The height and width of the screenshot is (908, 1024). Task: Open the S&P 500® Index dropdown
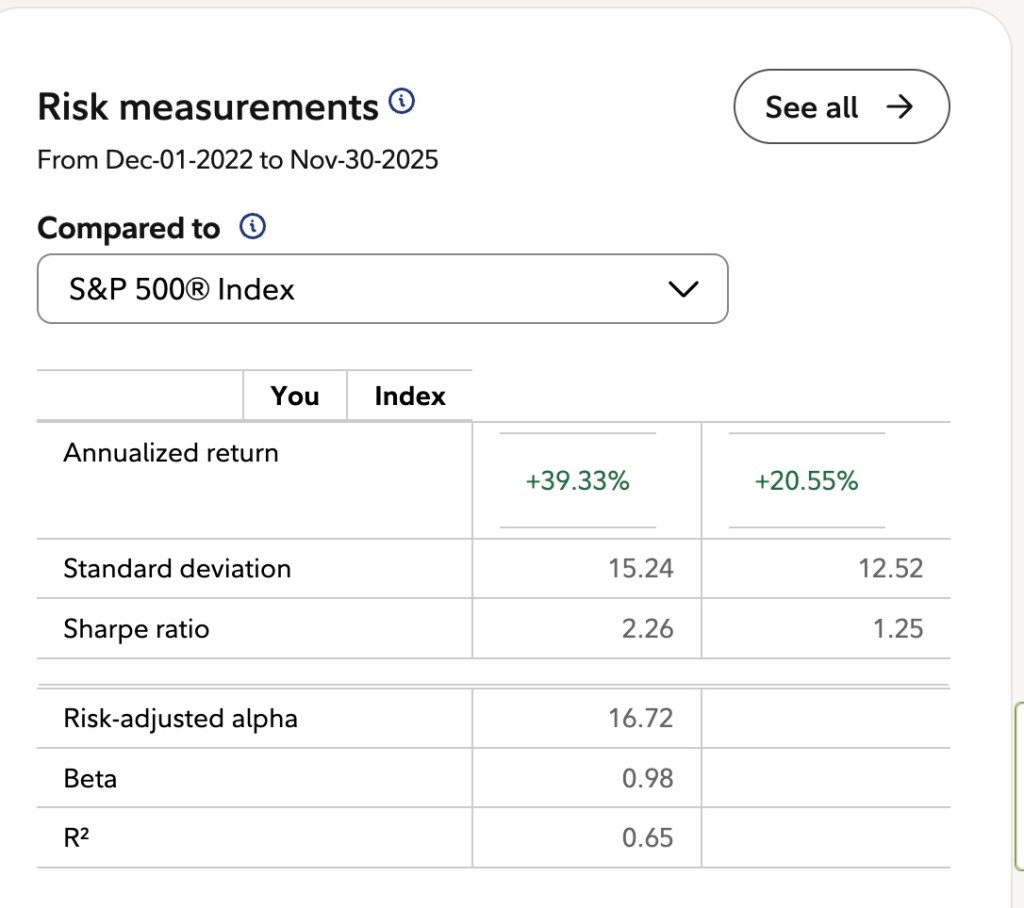382,290
